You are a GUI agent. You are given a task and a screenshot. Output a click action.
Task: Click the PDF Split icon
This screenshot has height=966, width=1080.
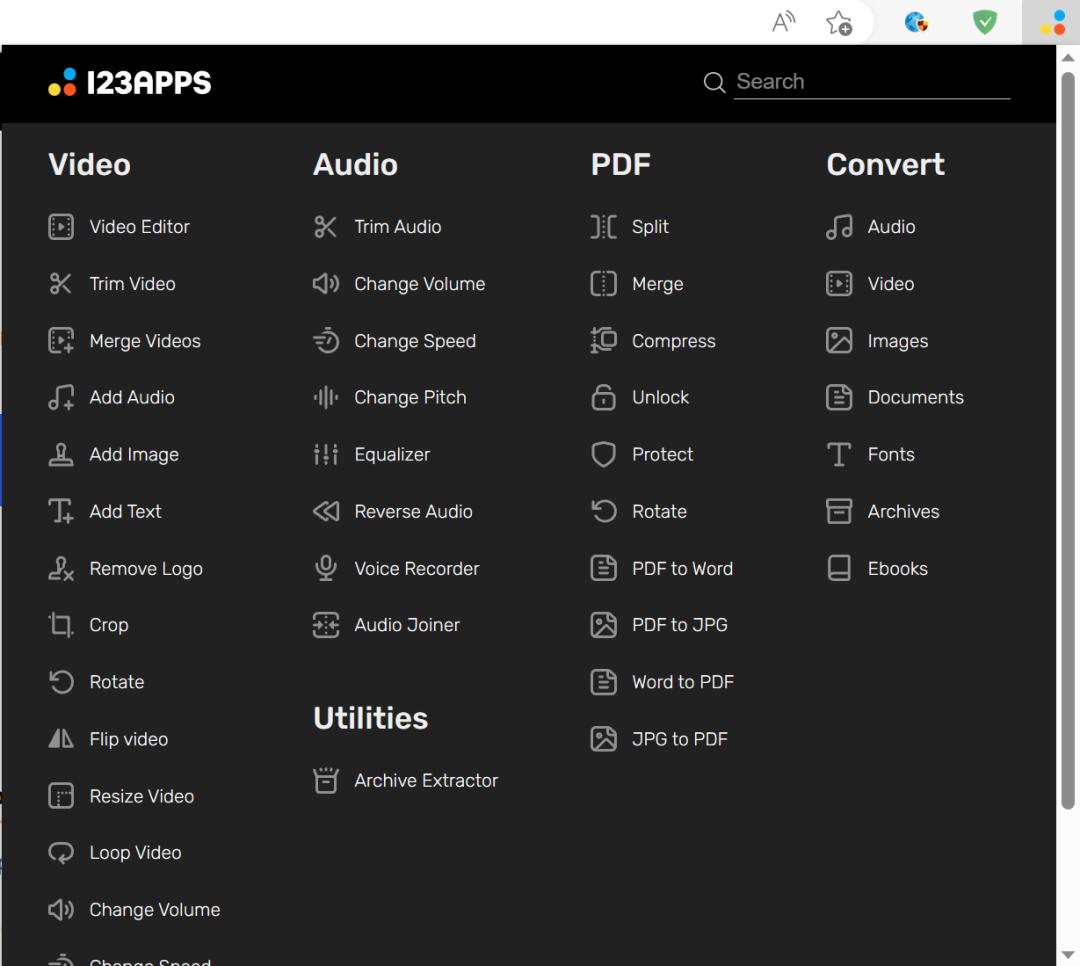(603, 227)
